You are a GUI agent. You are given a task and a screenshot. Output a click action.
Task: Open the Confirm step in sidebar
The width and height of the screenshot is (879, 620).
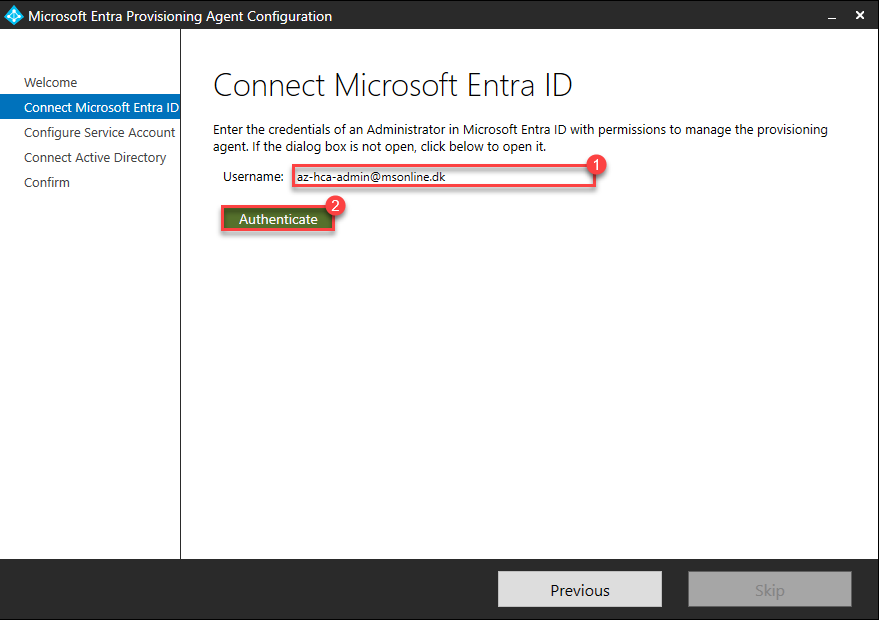tap(47, 182)
